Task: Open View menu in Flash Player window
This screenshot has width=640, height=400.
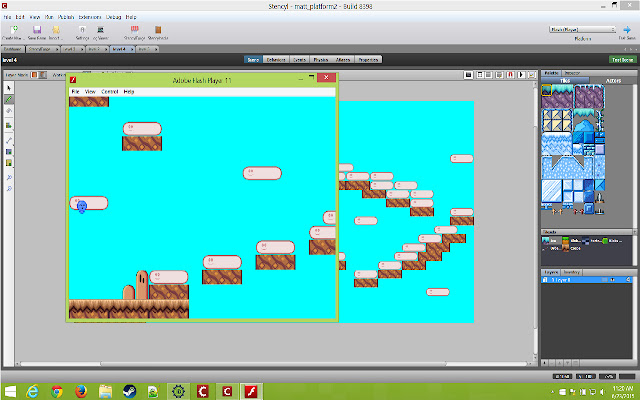Action: click(x=90, y=92)
